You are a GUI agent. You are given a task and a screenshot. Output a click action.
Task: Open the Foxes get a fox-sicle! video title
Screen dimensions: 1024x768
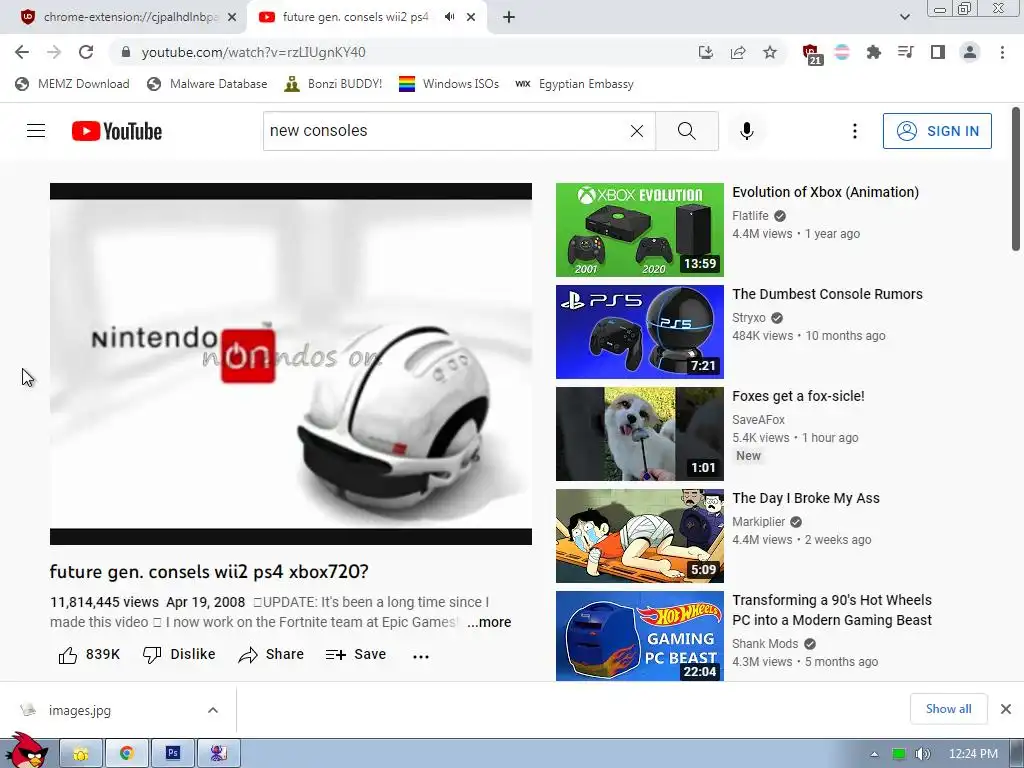point(798,396)
